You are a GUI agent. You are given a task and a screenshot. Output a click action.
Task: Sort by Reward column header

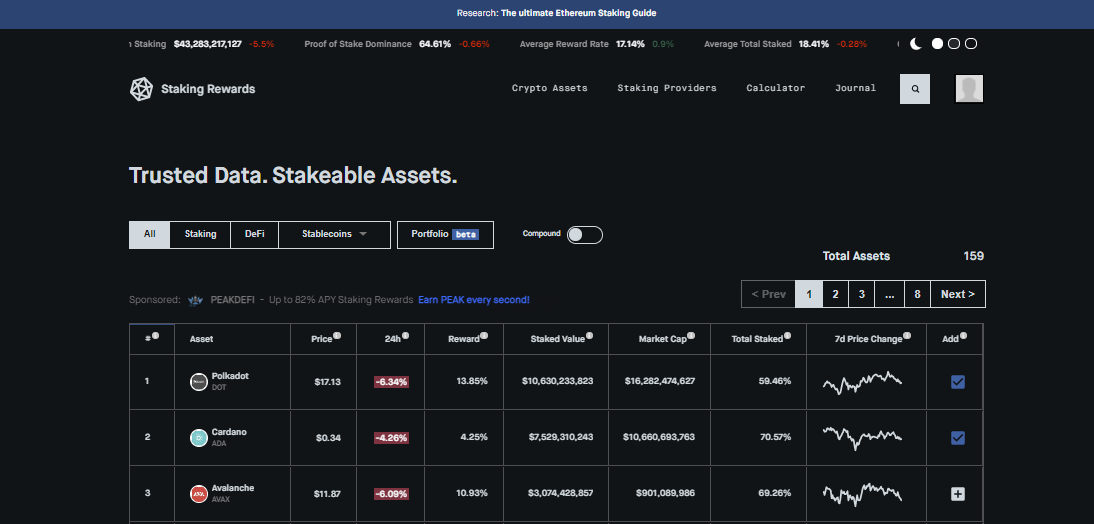coord(464,339)
